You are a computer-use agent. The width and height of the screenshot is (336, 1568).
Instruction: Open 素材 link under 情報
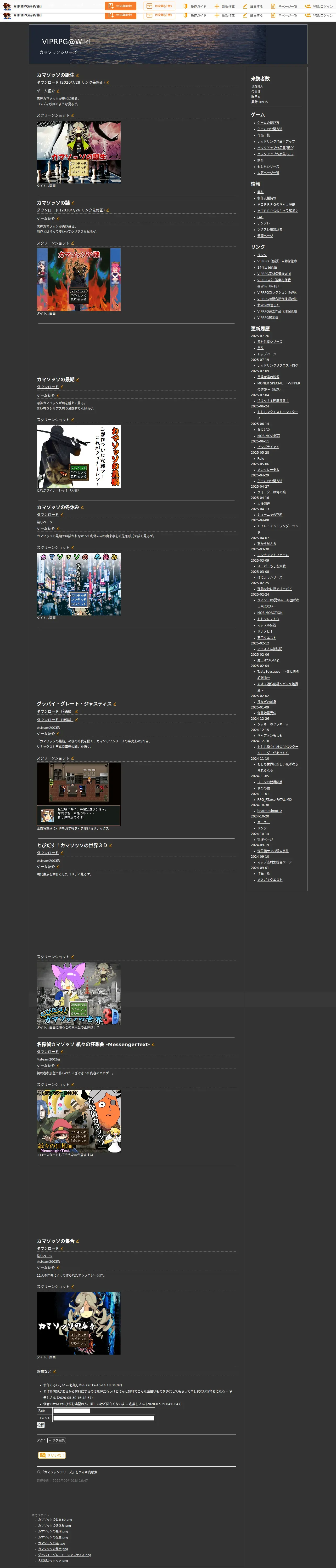click(x=260, y=192)
